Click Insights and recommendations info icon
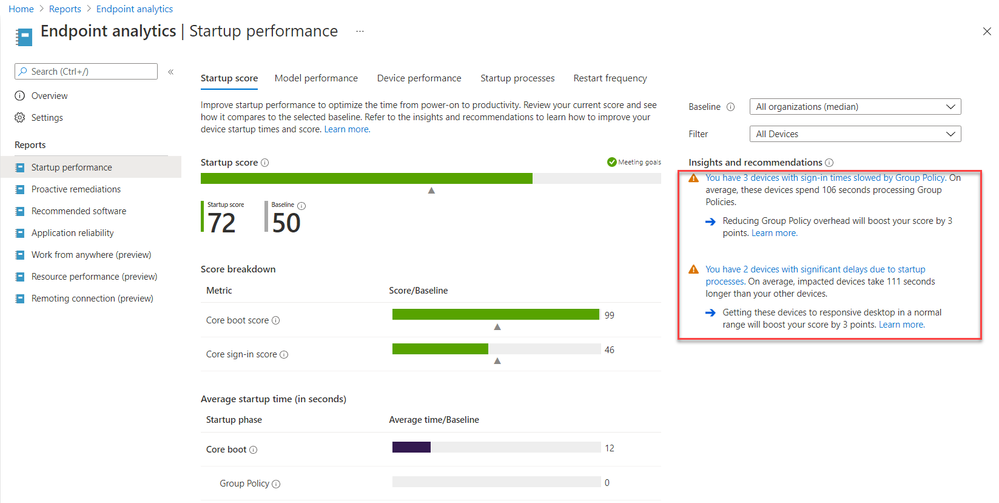999x503 pixels. tap(829, 163)
